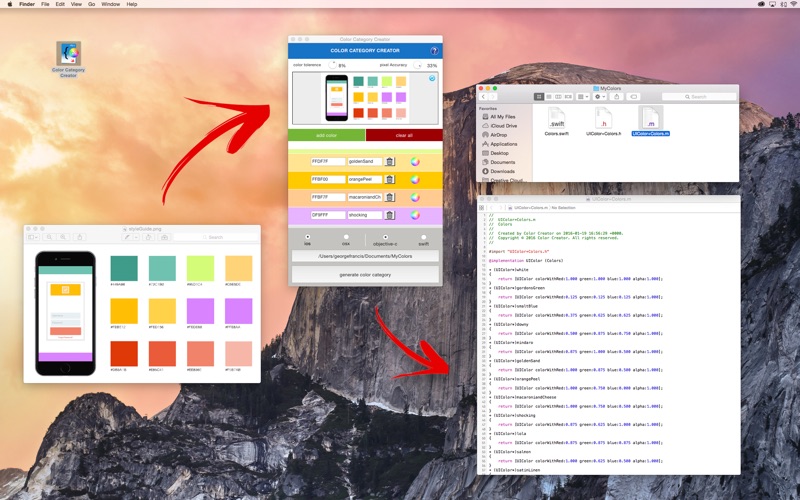Open the help question mark in Color Category Creator
This screenshot has height=500, width=800.
(434, 51)
